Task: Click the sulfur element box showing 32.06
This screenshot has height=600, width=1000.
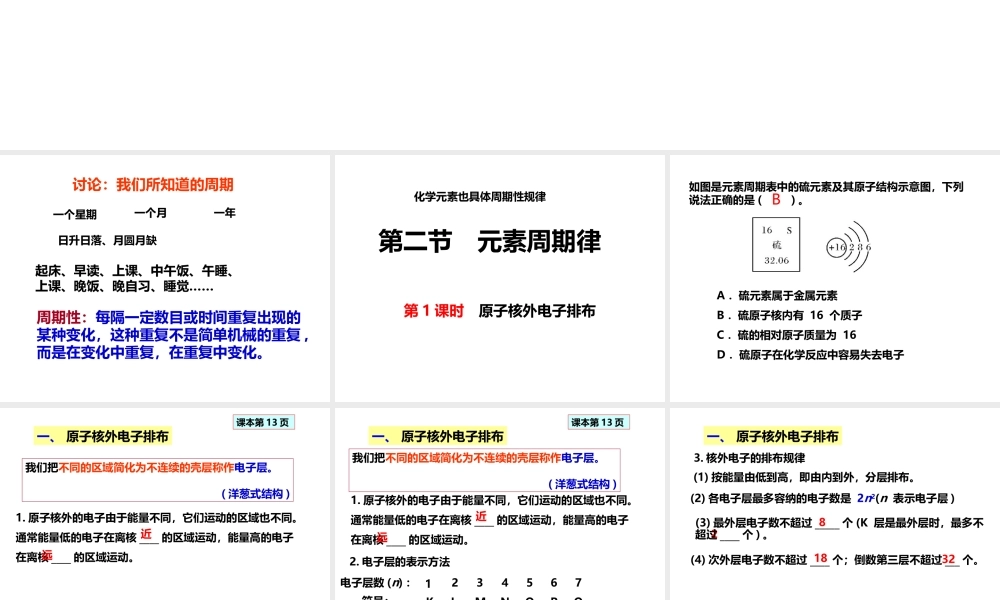Action: click(x=776, y=245)
